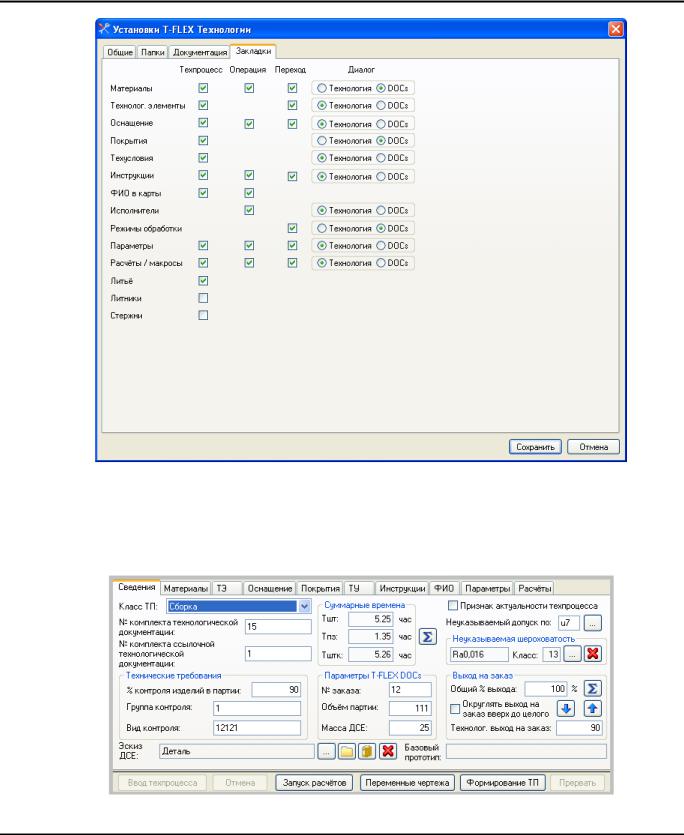Click the Группа контроля input field
Viewport: 684px width, 835px height.
click(x=257, y=708)
